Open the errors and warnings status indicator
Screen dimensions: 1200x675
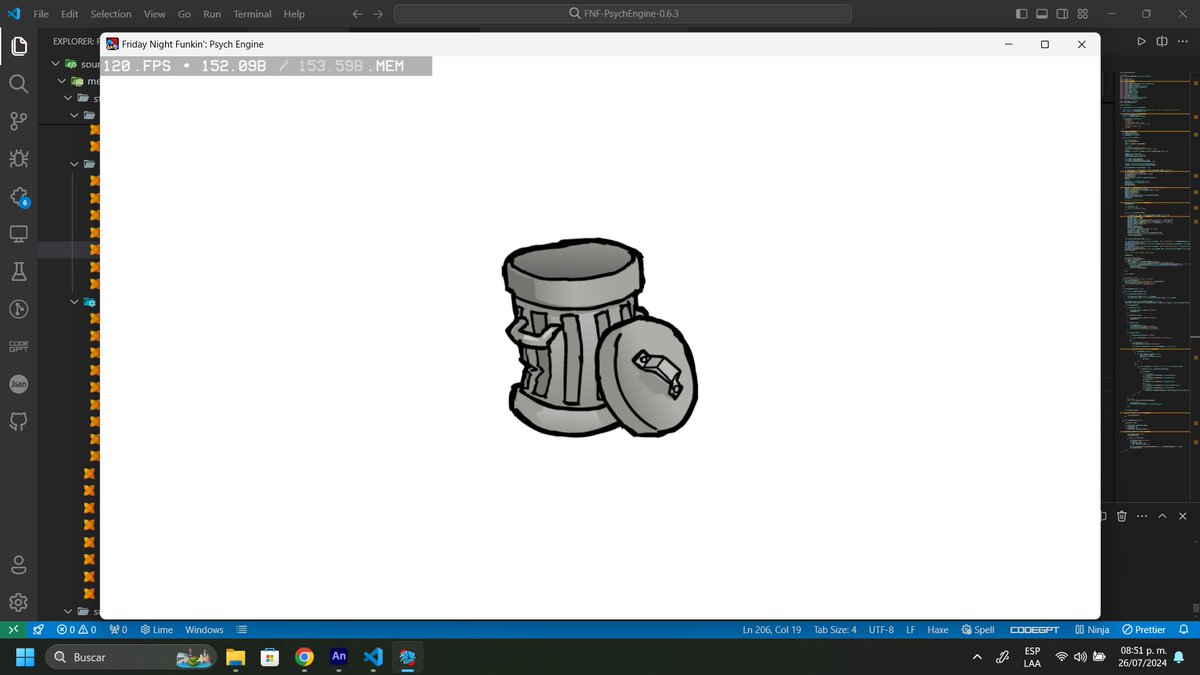[x=77, y=630]
